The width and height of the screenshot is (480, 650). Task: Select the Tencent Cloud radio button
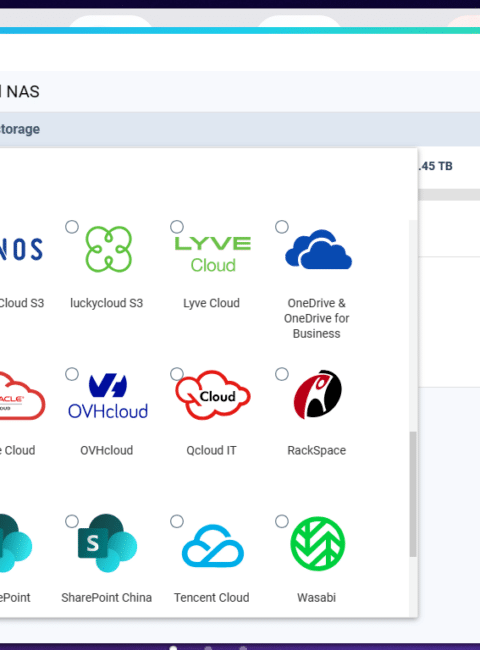pos(177,521)
